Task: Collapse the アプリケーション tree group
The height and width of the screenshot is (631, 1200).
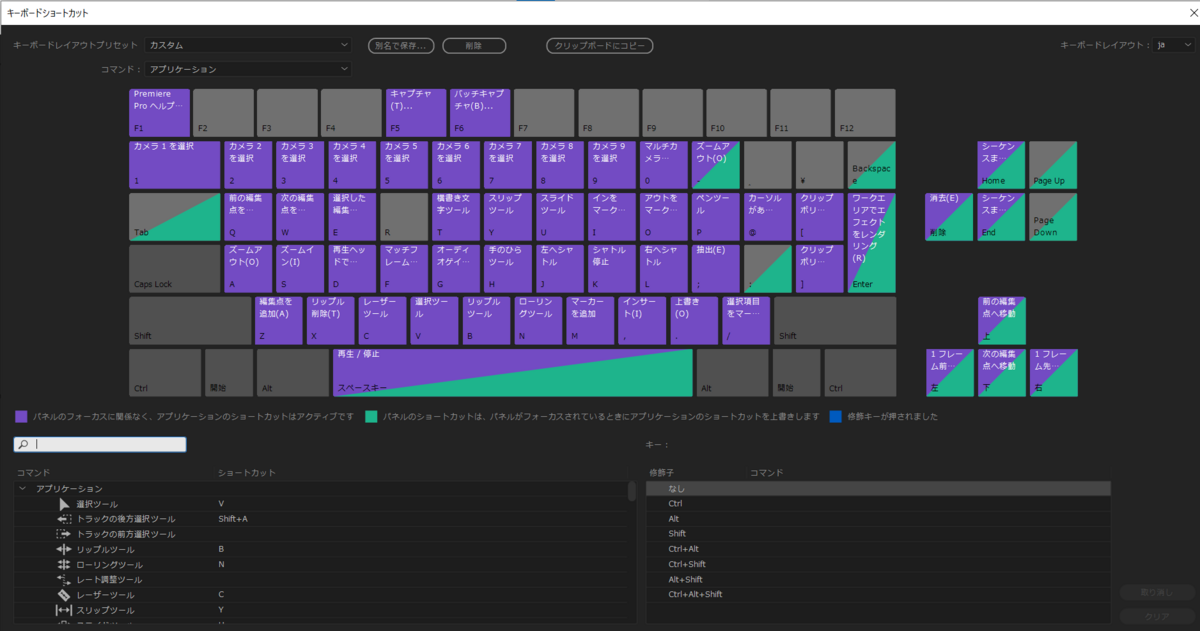Action: [x=22, y=488]
